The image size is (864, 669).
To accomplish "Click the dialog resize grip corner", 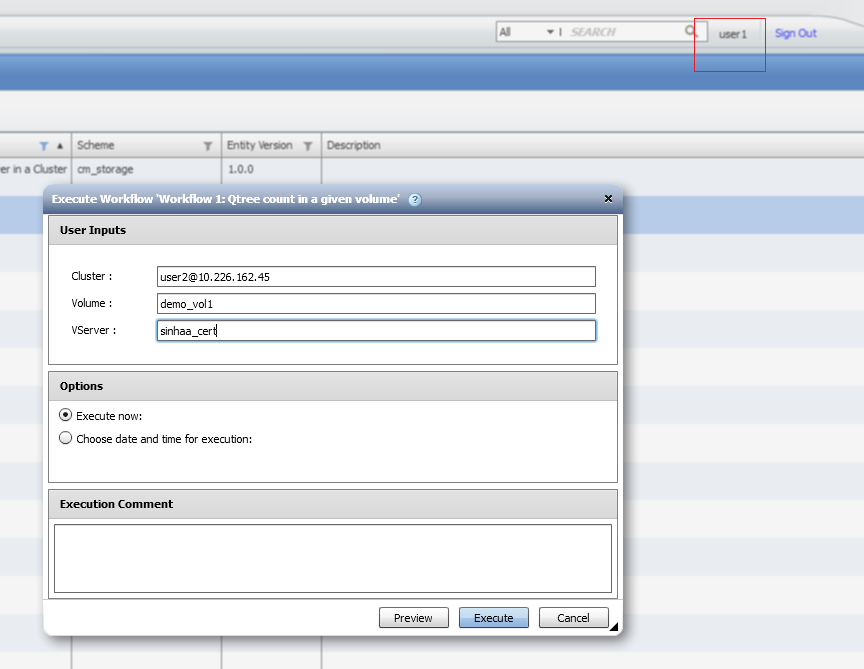I will 614,626.
